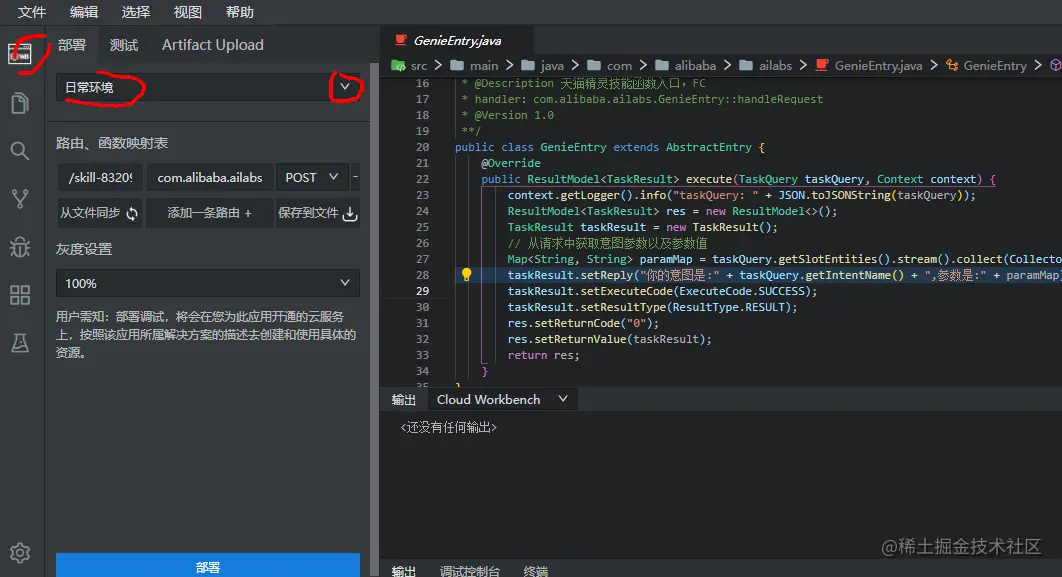Click the com breadcrumb folder
This screenshot has height=577, width=1062.
[x=610, y=65]
